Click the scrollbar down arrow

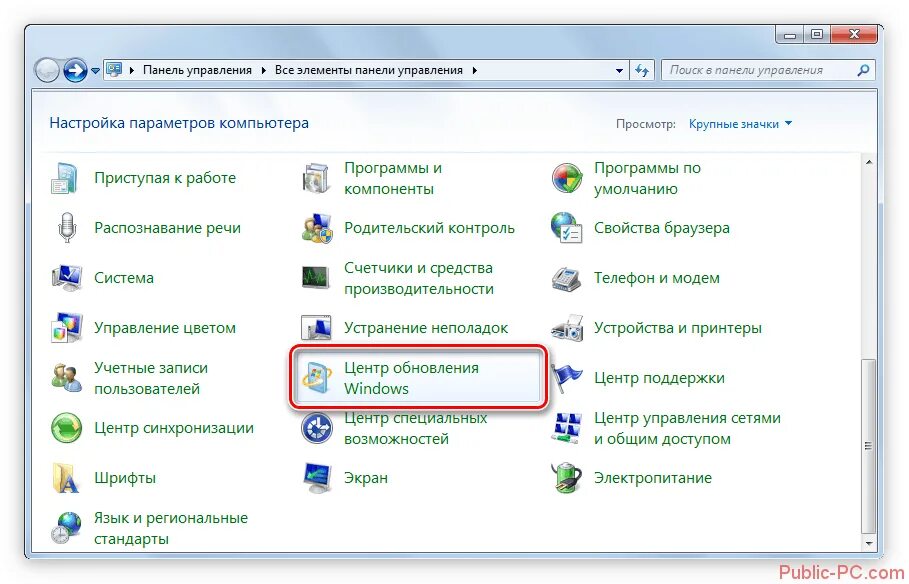click(868, 544)
